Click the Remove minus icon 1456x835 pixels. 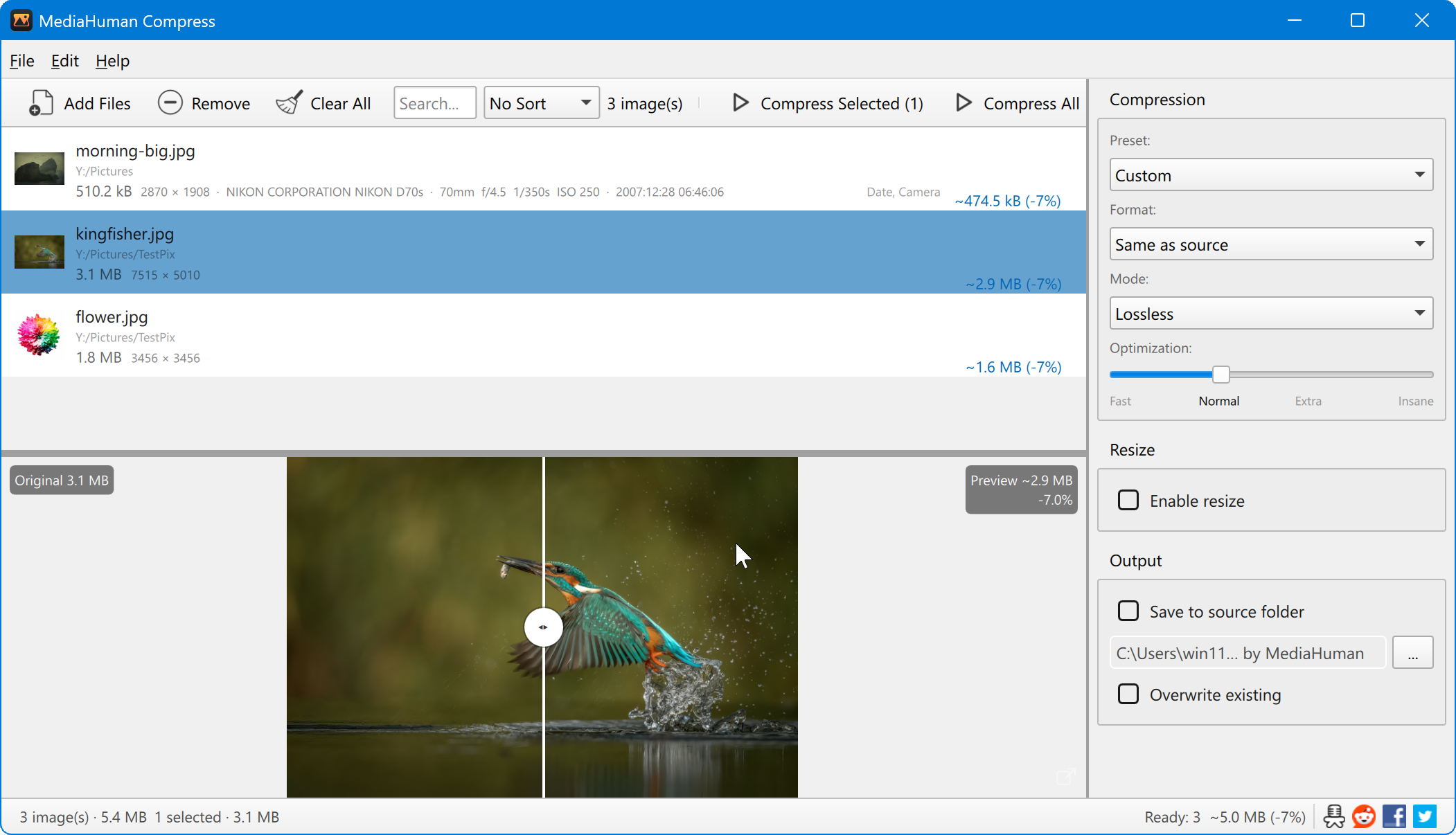click(x=170, y=102)
